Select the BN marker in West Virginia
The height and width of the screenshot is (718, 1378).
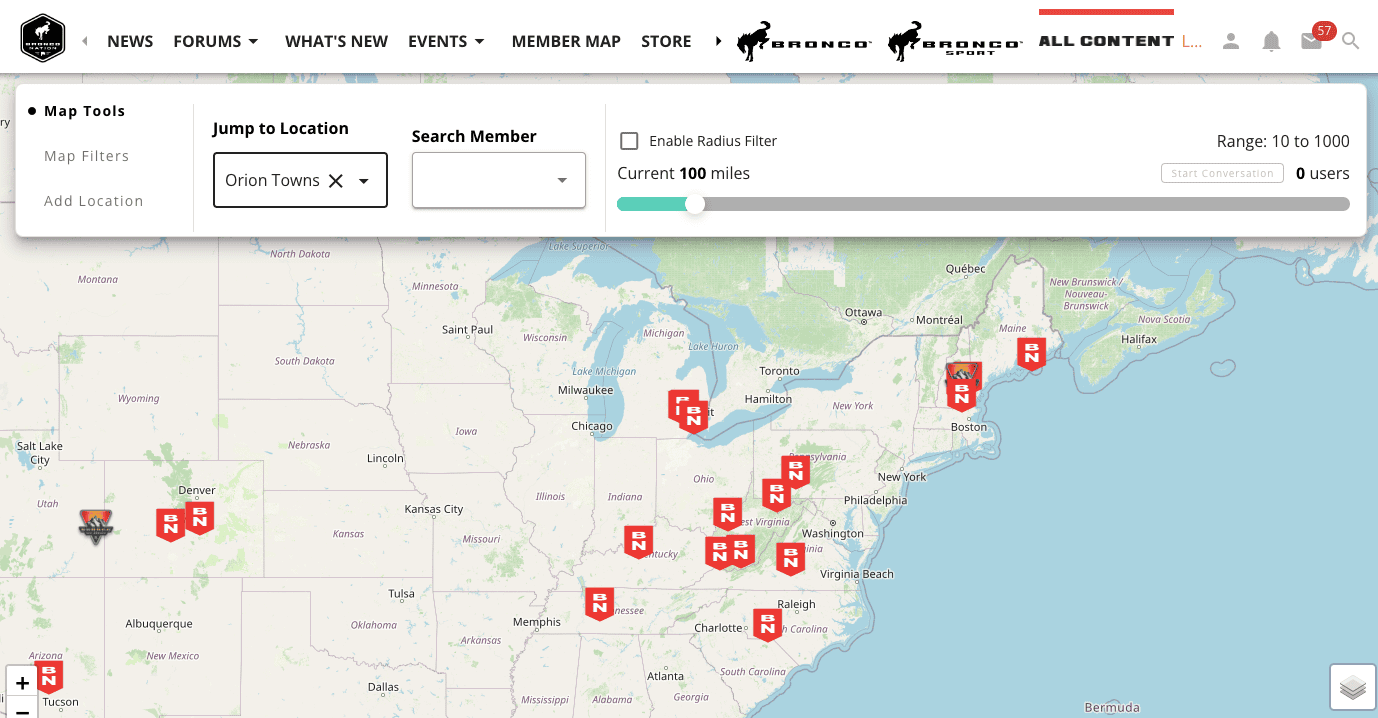728,514
